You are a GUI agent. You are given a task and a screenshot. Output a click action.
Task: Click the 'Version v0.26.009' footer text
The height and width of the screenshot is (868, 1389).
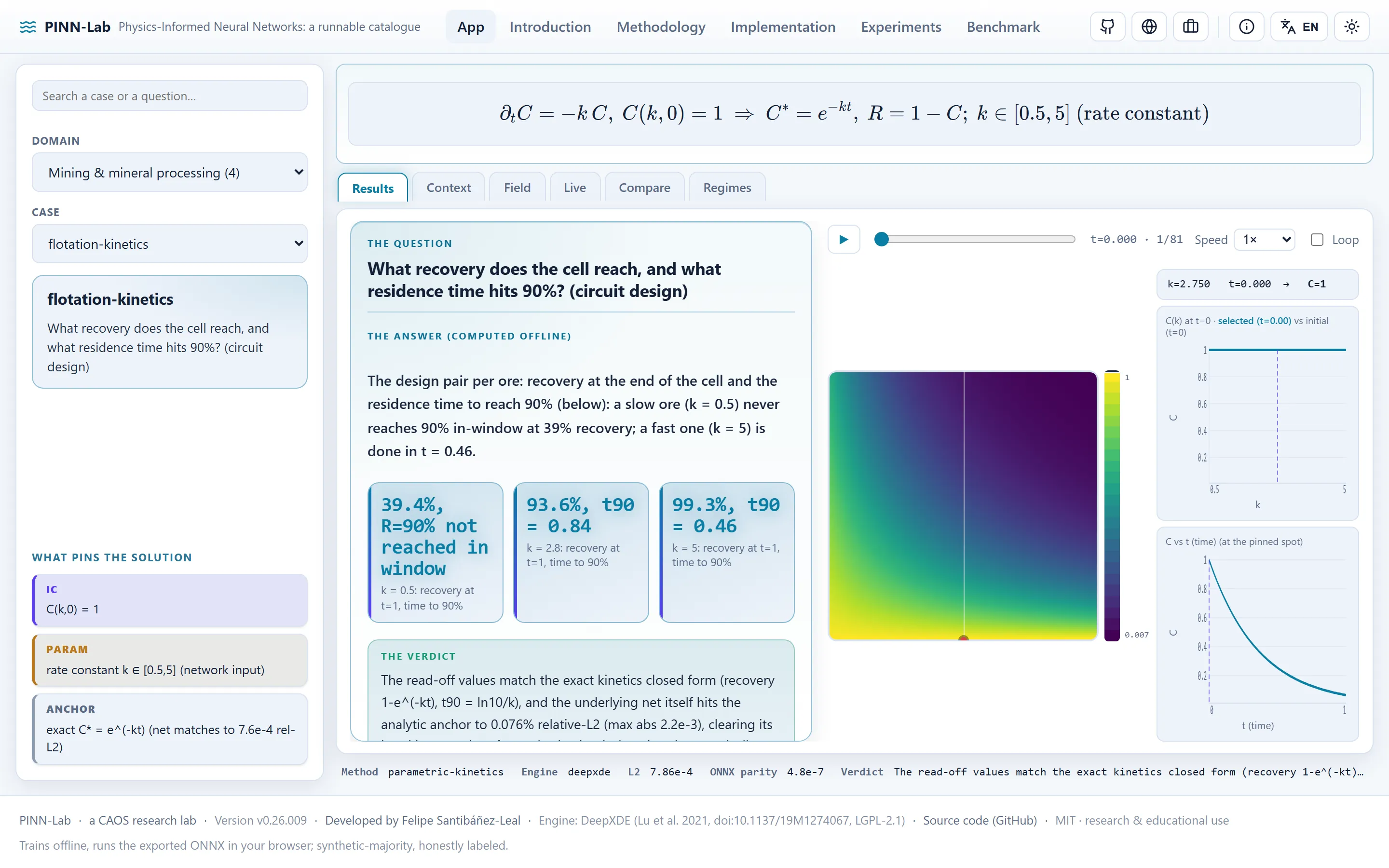tap(260, 820)
